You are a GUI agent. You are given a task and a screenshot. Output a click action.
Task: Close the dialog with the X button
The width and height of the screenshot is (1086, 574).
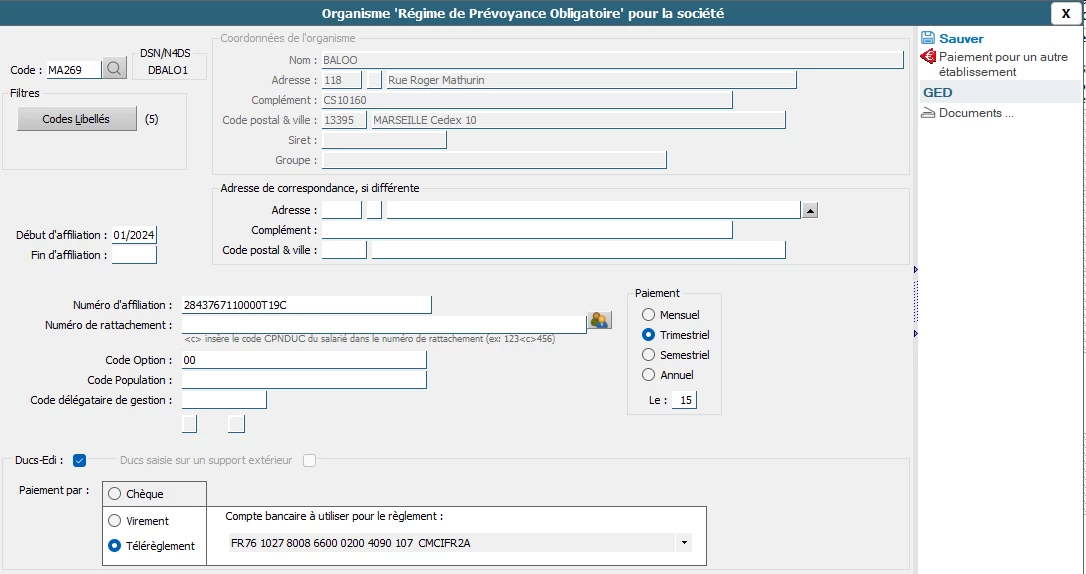click(x=1066, y=13)
